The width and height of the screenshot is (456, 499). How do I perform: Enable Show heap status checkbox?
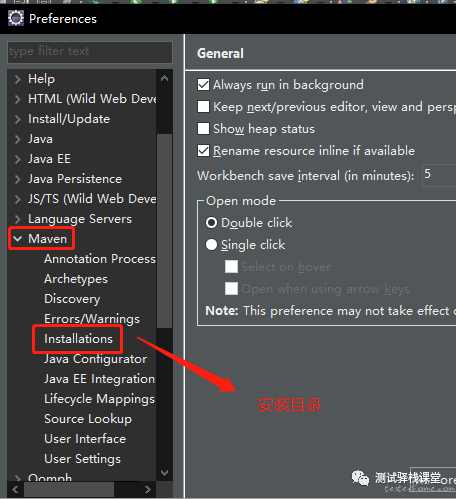coord(203,129)
